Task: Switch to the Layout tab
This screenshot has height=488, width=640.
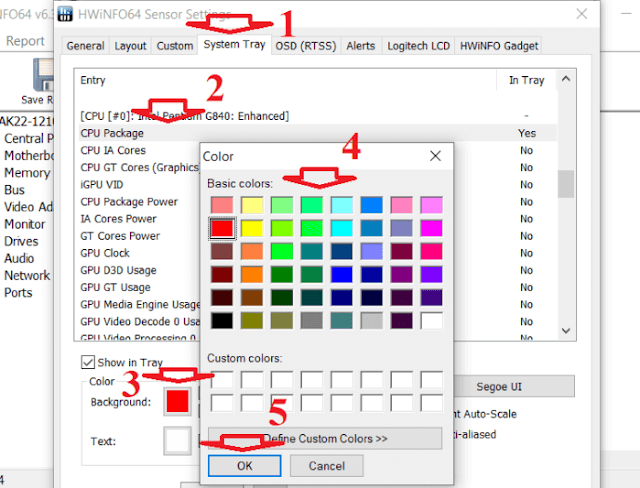Action: click(x=130, y=46)
